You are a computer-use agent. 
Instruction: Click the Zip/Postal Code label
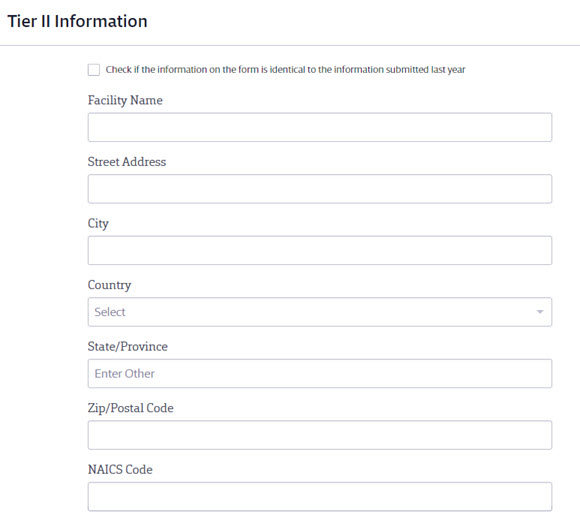(131, 408)
